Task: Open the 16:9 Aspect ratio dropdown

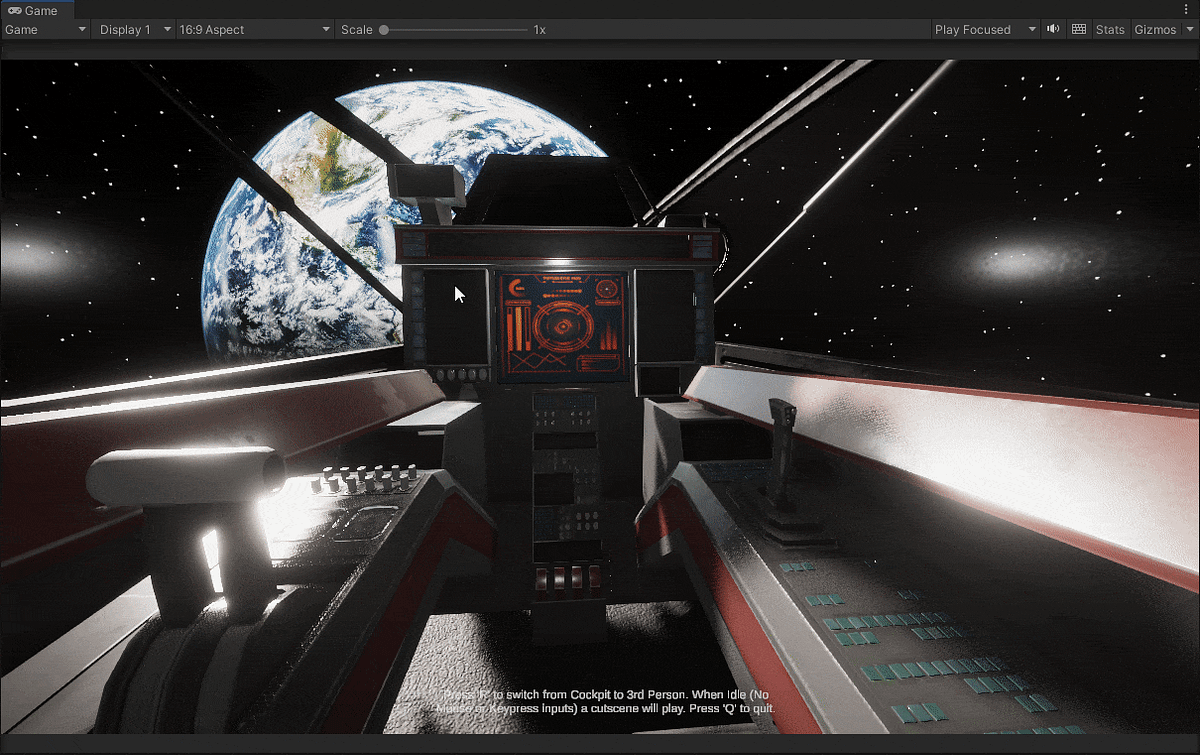Action: [250, 29]
